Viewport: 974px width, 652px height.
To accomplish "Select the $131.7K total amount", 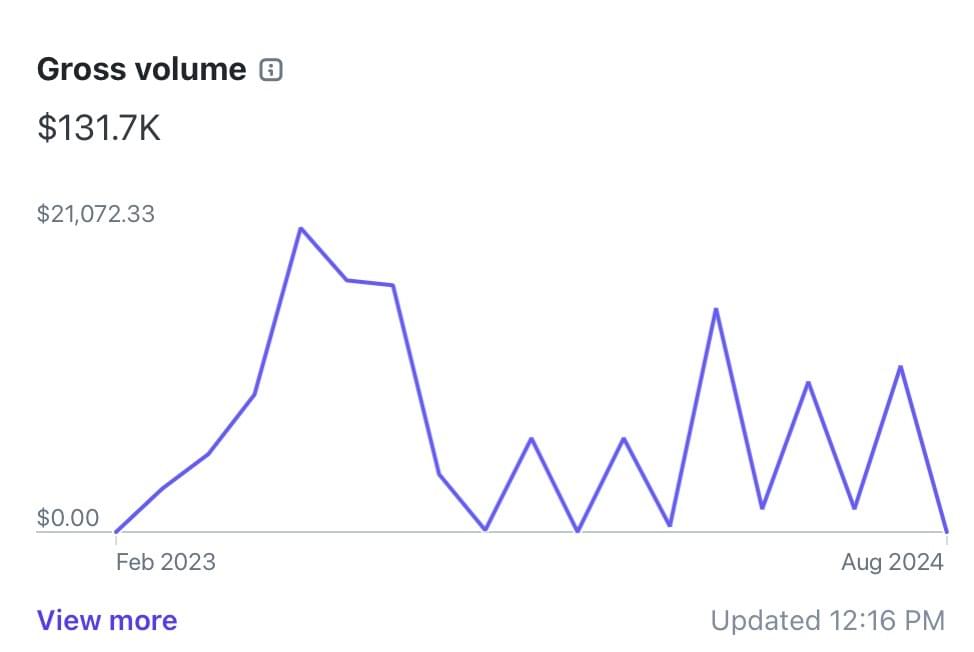I will point(99,128).
